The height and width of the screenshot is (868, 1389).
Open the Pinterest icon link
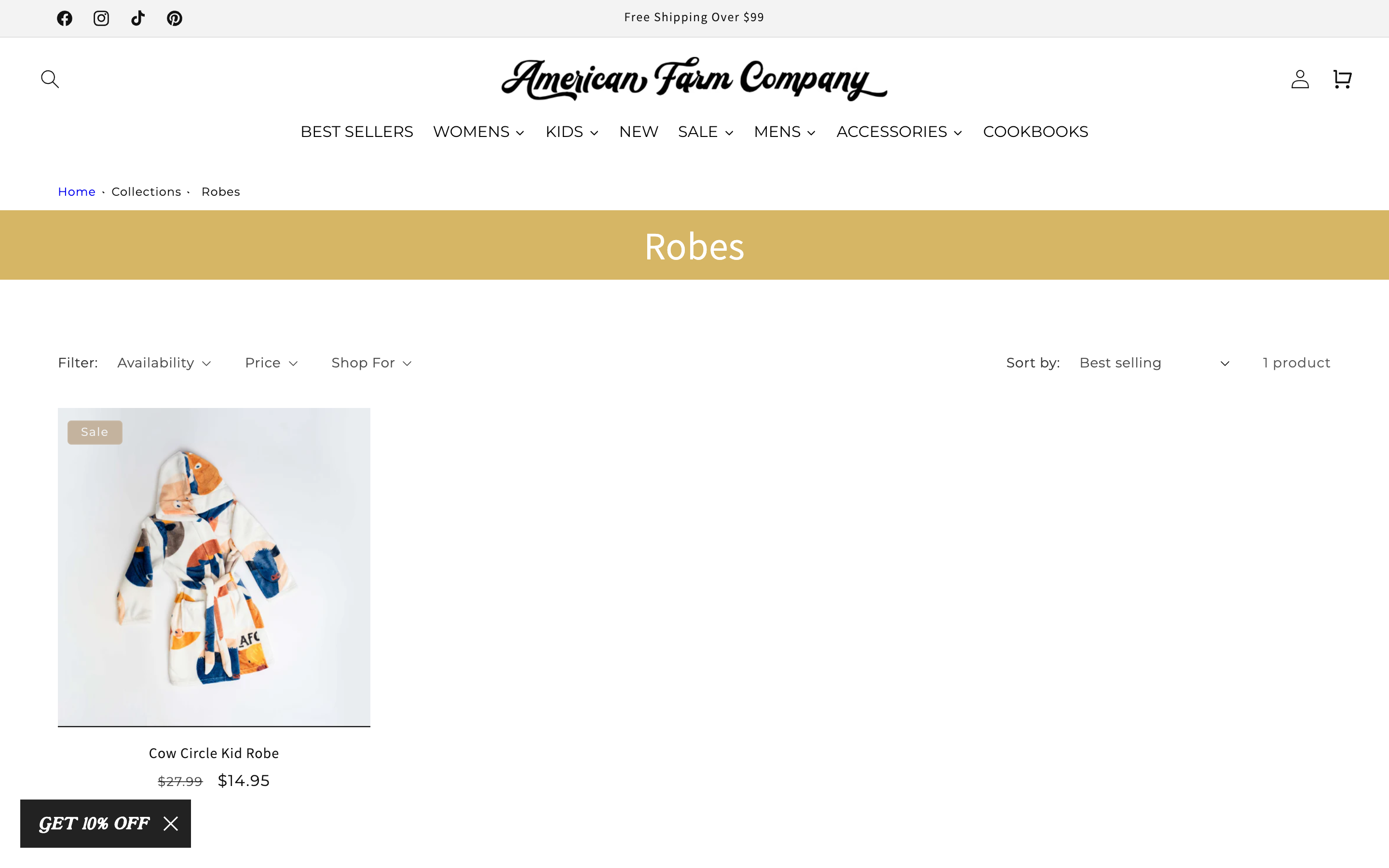pyautogui.click(x=175, y=18)
